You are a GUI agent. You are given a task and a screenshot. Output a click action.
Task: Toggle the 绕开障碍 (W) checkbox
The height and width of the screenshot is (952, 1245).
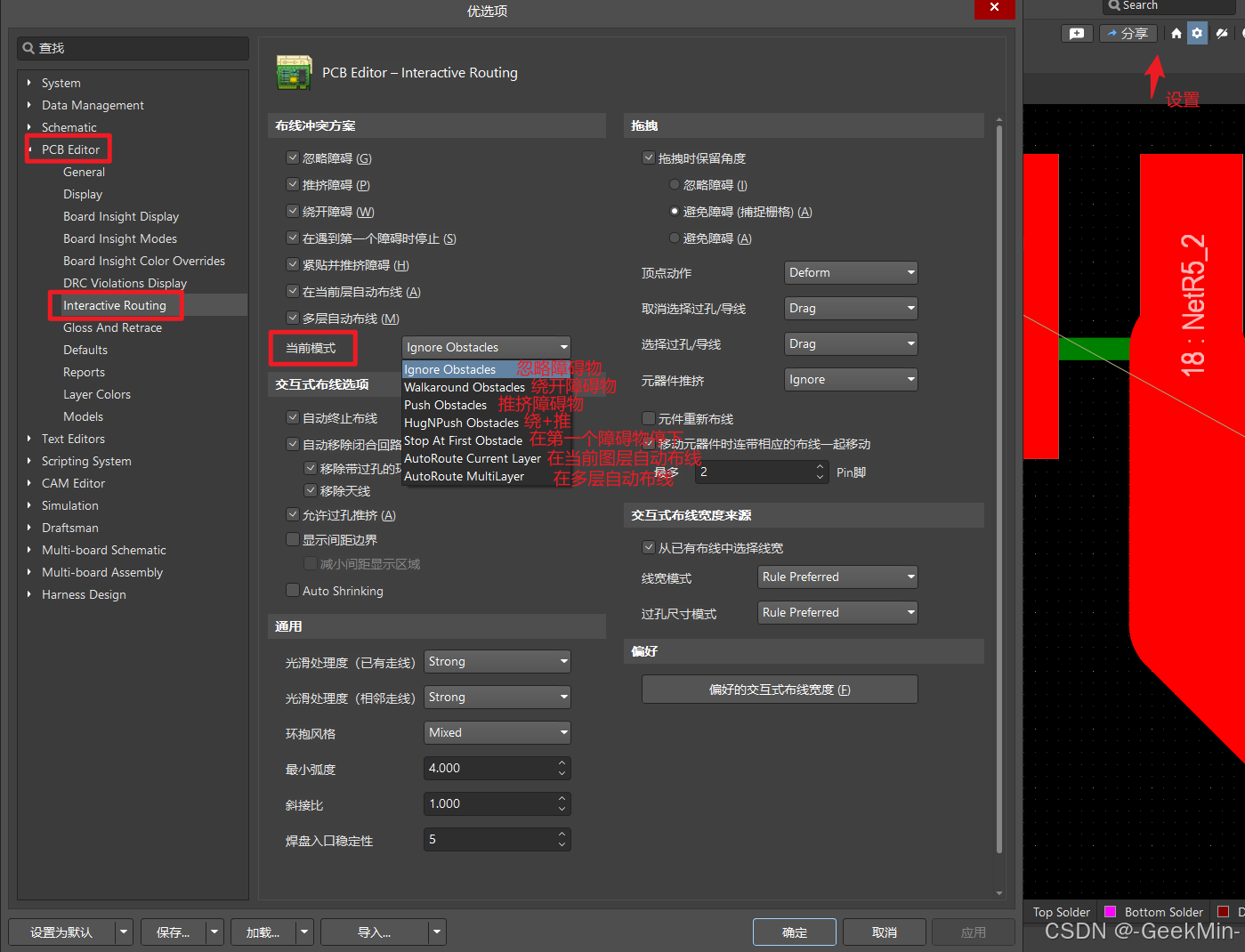[x=292, y=212]
